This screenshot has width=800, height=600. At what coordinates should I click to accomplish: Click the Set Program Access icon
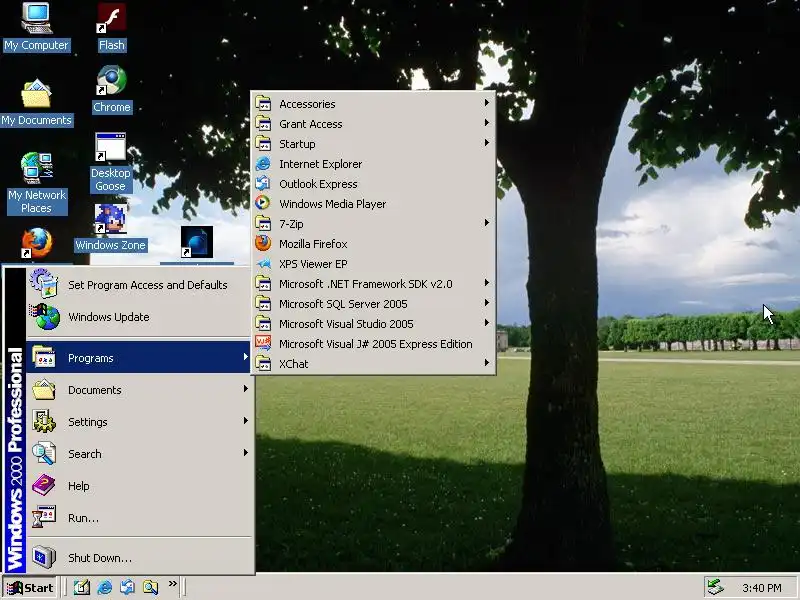click(x=44, y=284)
